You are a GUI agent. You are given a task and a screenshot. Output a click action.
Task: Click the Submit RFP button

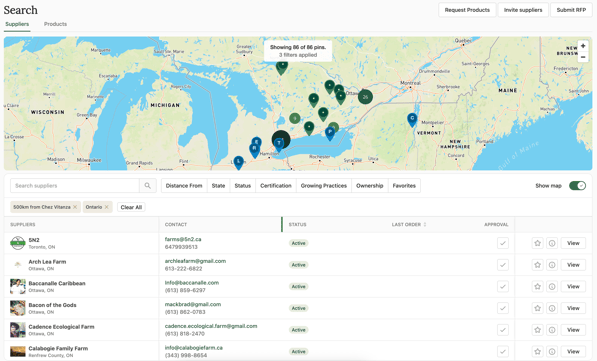(571, 10)
